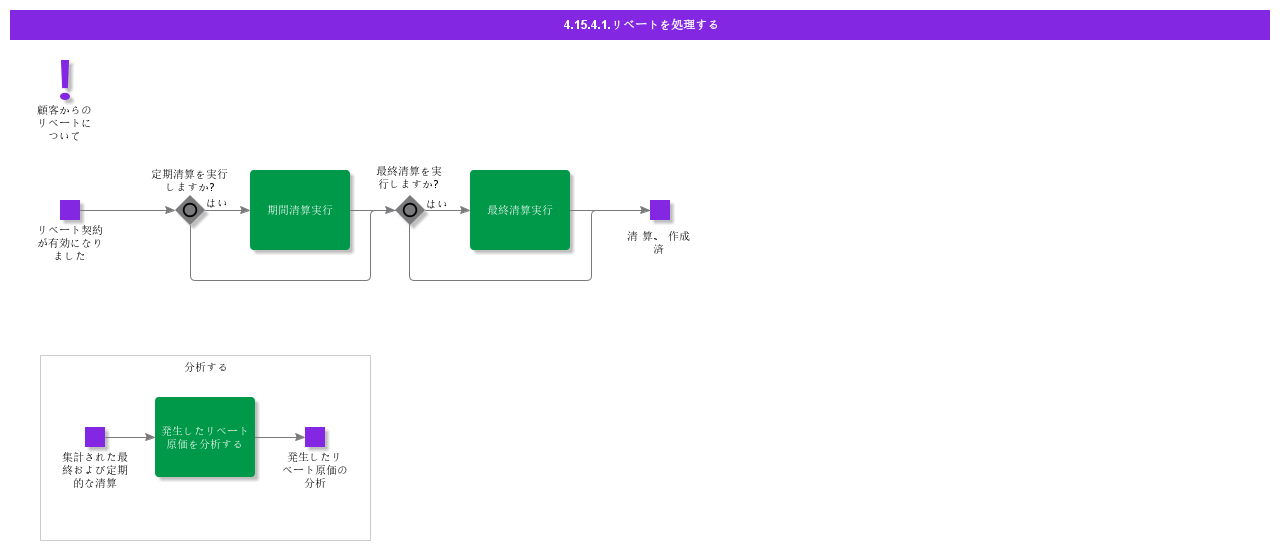Click the 集計された最終および定期的な清算 start event square
The height and width of the screenshot is (550, 1280).
click(x=95, y=437)
